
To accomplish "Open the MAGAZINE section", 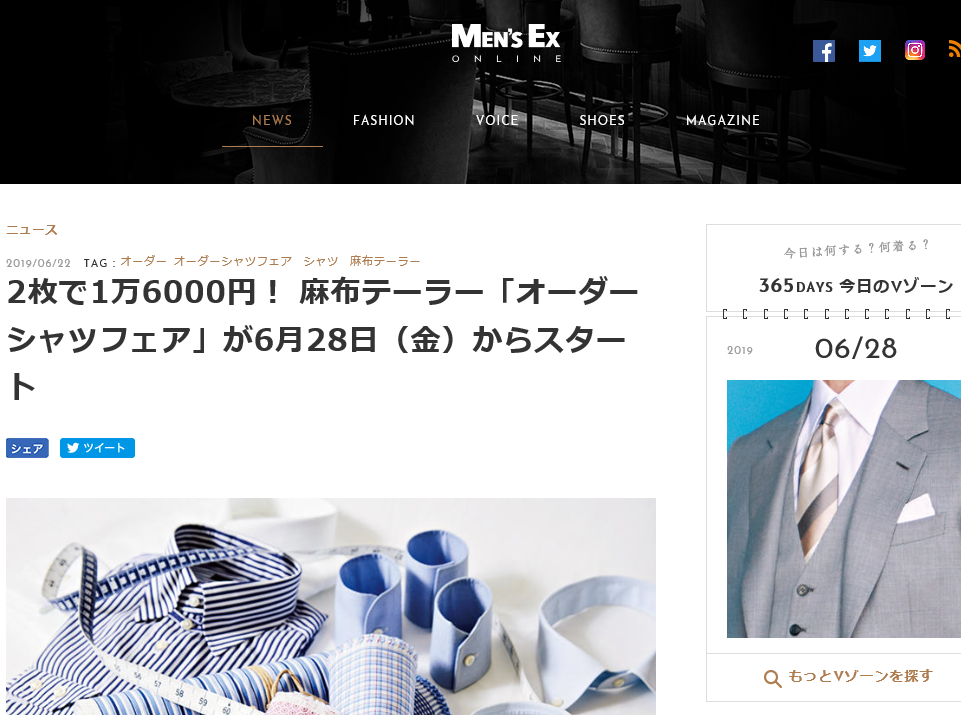I will 723,120.
